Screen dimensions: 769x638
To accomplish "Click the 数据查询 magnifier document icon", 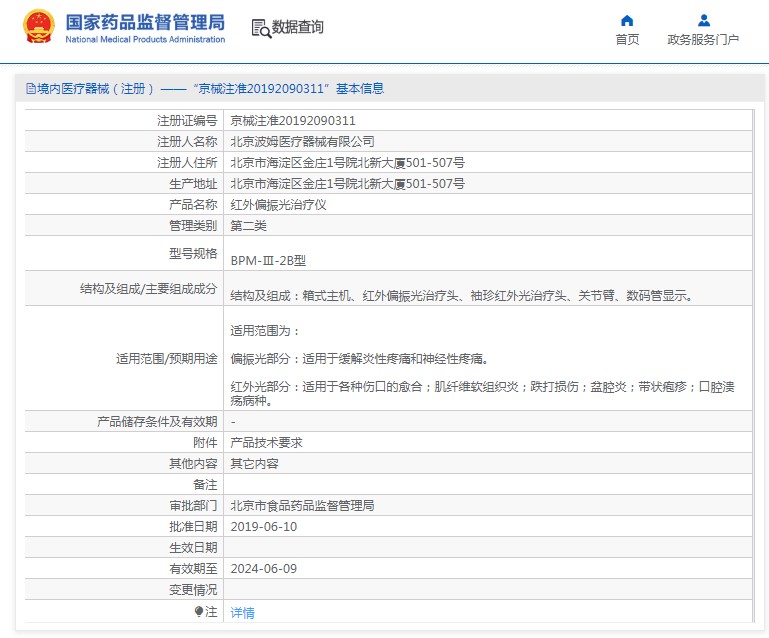I will click(x=260, y=28).
